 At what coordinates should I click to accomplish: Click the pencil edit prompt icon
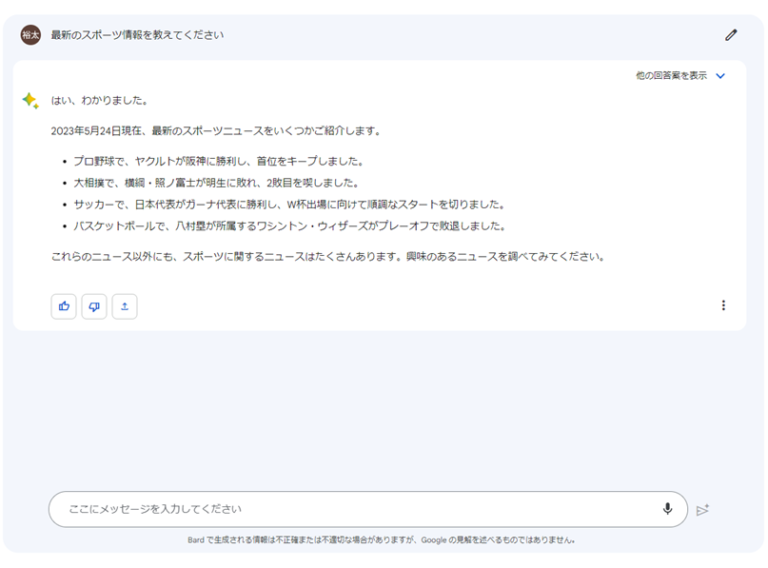[x=731, y=35]
